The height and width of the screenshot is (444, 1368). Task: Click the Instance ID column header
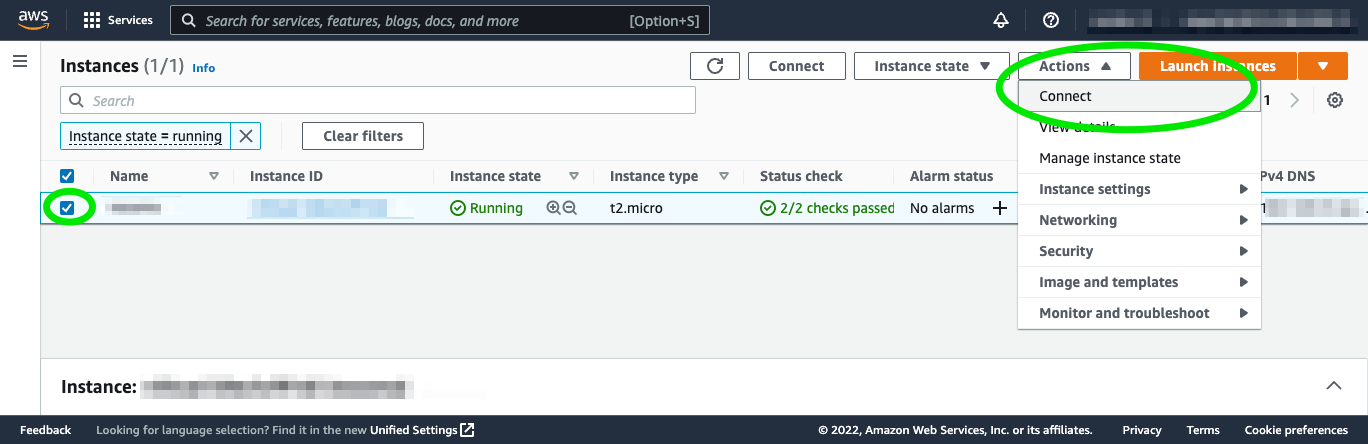click(x=286, y=176)
